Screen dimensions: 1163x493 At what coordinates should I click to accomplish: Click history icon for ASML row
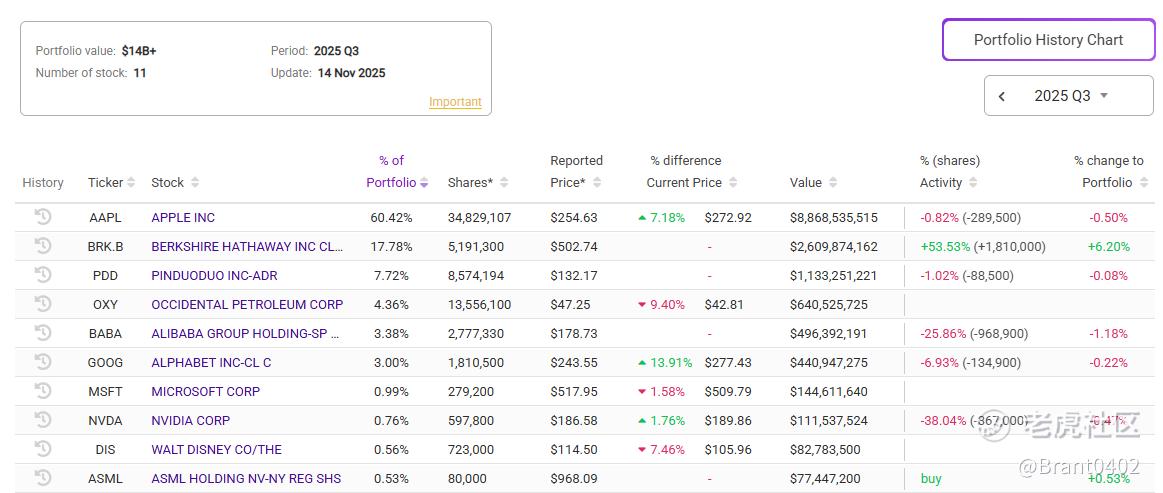[x=42, y=477]
